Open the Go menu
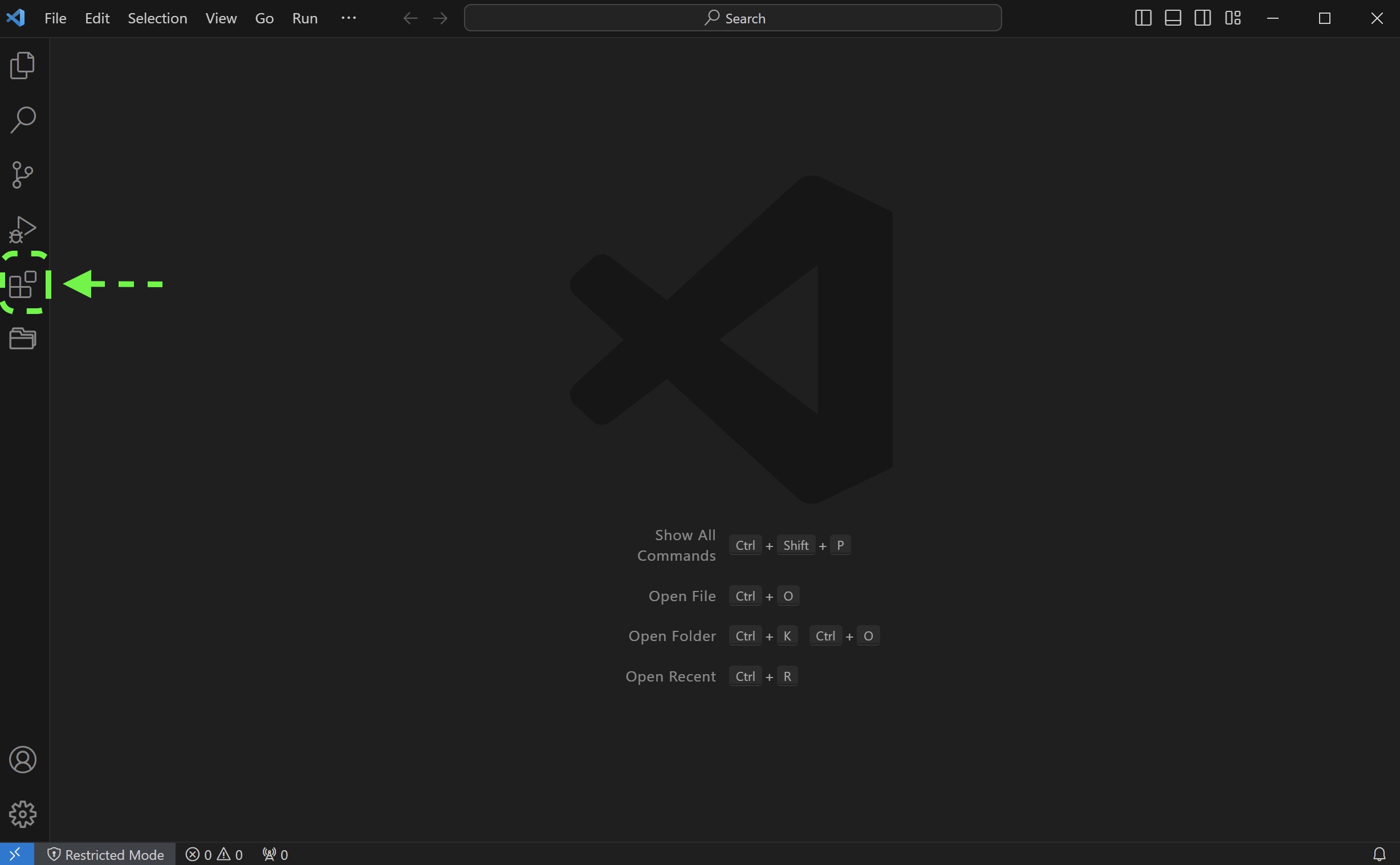This screenshot has height=865, width=1400. pos(264,18)
